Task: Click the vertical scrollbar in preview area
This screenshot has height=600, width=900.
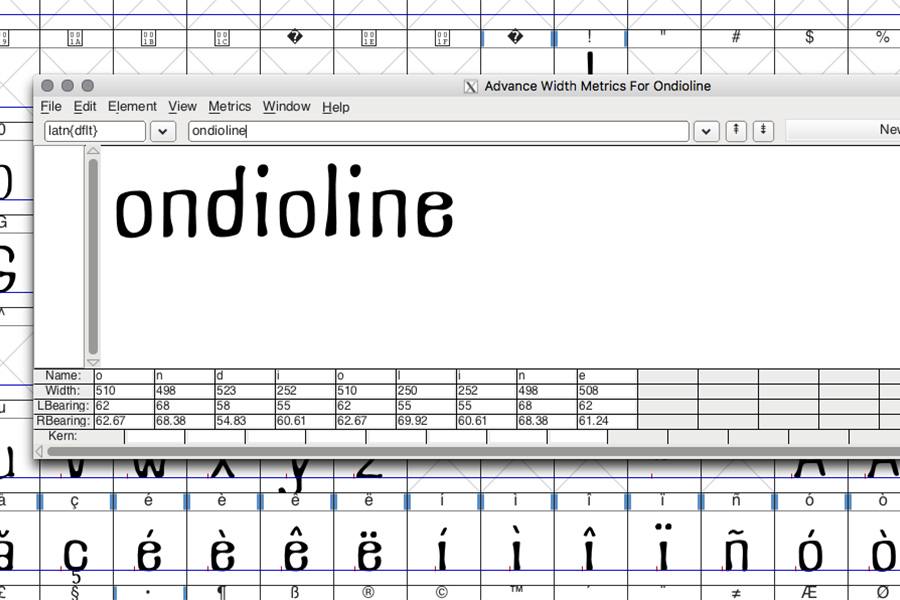Action: click(93, 257)
